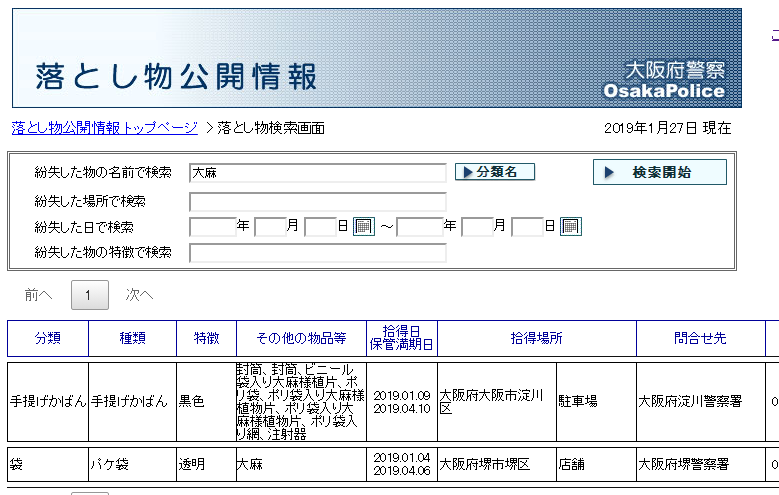Select the 大阪府堺市堺区 location cell
This screenshot has height=495, width=779.
(497, 464)
